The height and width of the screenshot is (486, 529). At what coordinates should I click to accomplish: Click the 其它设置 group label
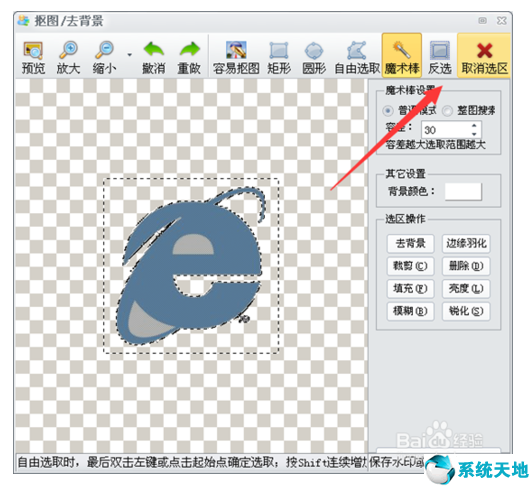click(406, 174)
